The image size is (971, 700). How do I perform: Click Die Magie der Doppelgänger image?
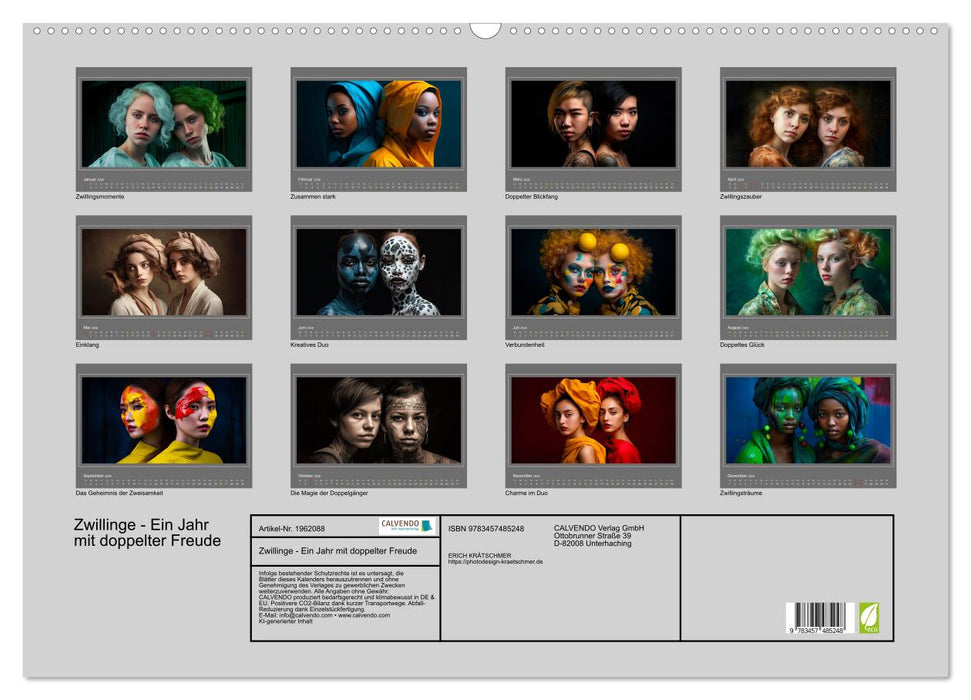(378, 421)
